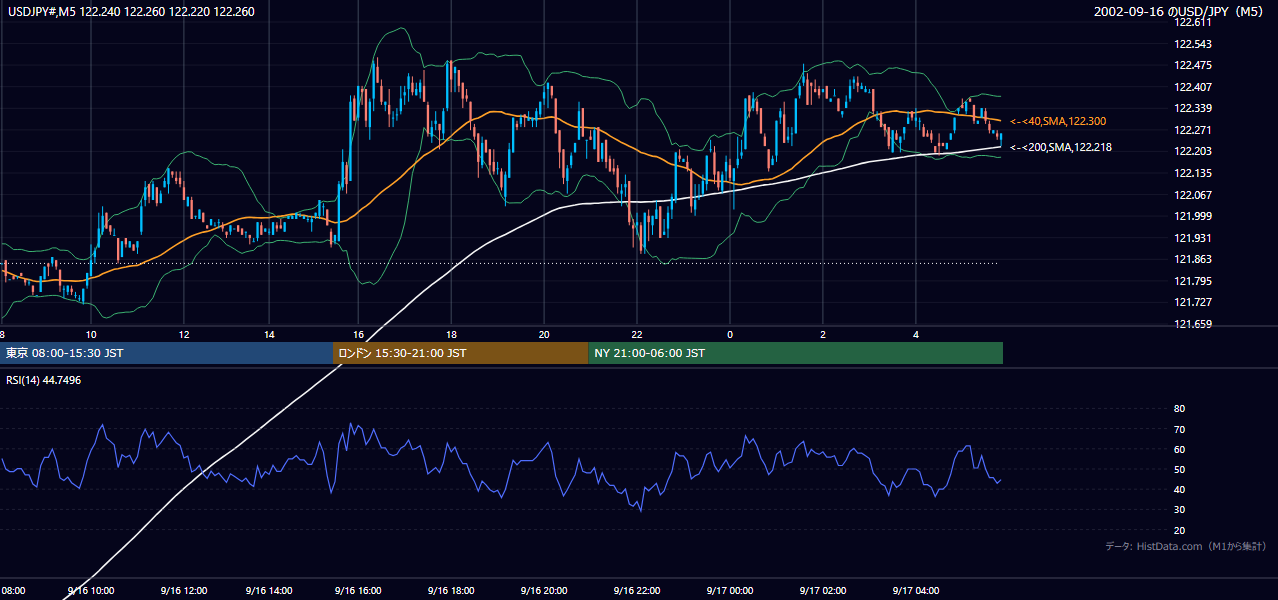Click the RSI(14) 44.7496 indicator label
Image resolution: width=1278 pixels, height=600 pixels.
click(43, 380)
